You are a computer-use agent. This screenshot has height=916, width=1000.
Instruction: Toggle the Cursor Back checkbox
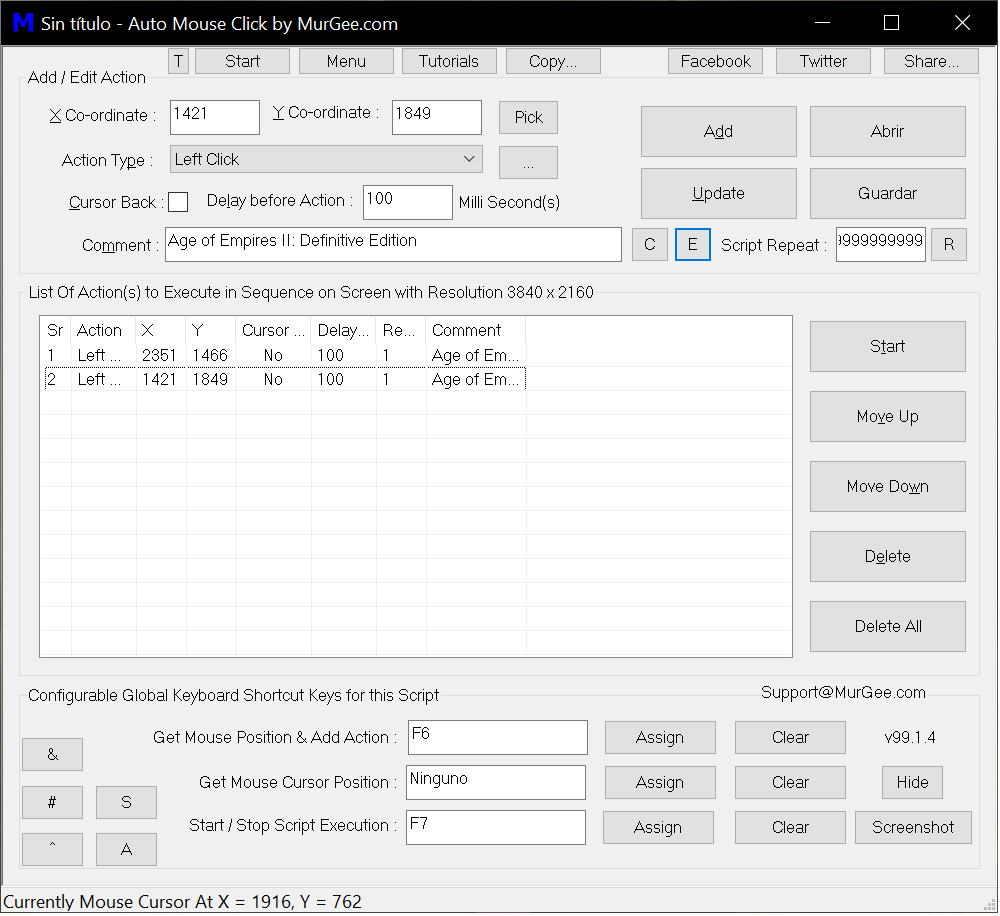178,202
